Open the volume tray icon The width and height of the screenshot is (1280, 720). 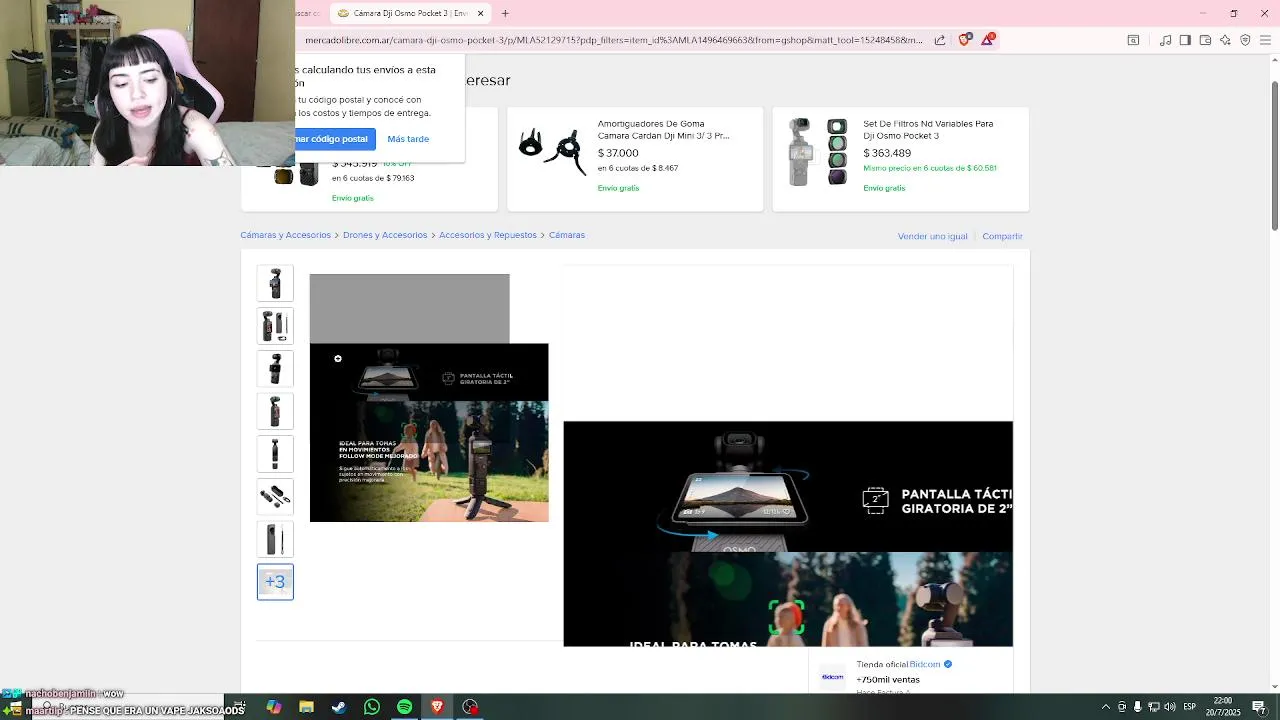click(x=1169, y=707)
